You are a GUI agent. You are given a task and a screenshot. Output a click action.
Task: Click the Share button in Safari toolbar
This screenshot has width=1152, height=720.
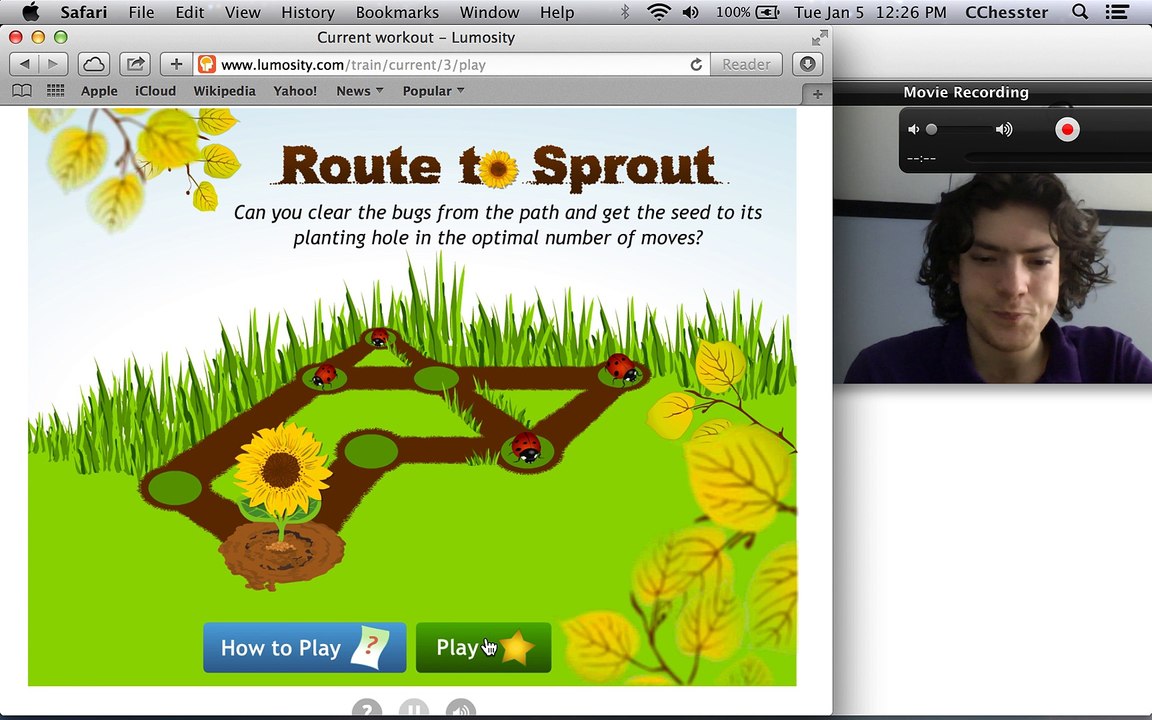pyautogui.click(x=135, y=64)
